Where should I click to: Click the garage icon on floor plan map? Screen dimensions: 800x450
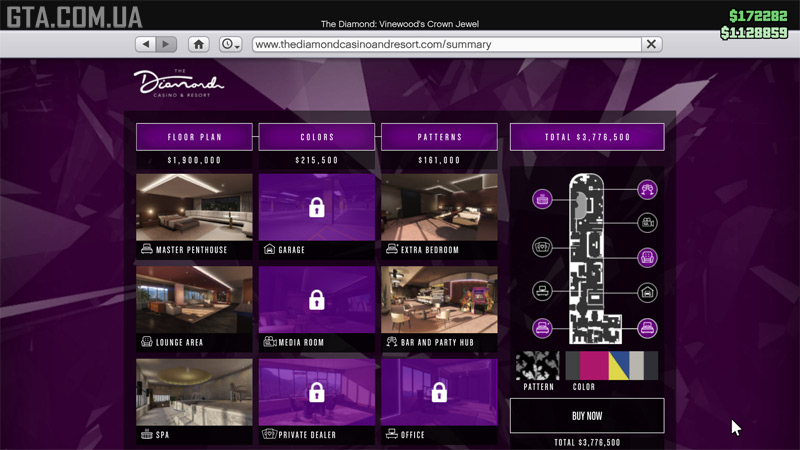pyautogui.click(x=648, y=293)
